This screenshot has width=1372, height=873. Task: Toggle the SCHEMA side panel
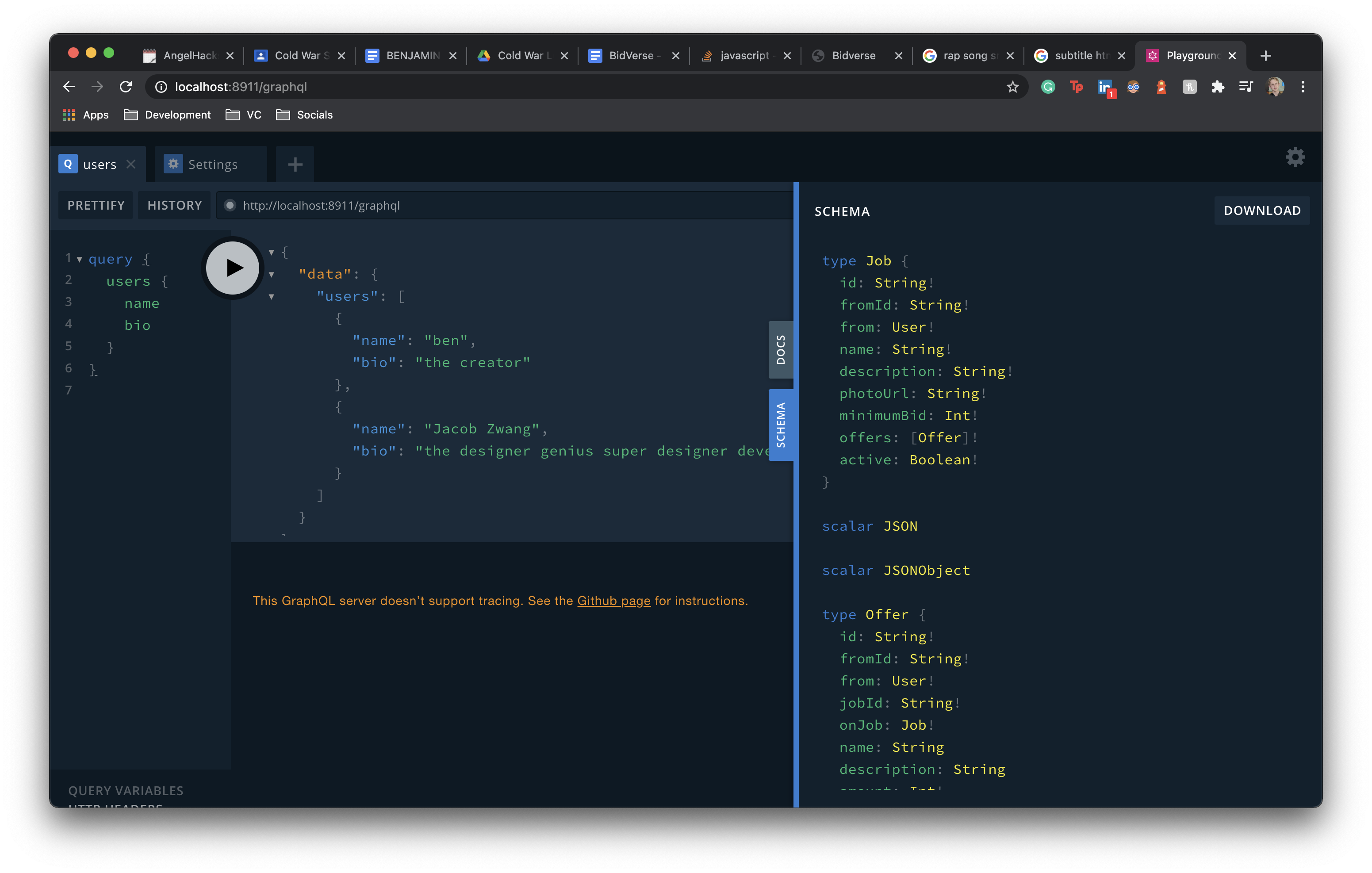pyautogui.click(x=781, y=425)
